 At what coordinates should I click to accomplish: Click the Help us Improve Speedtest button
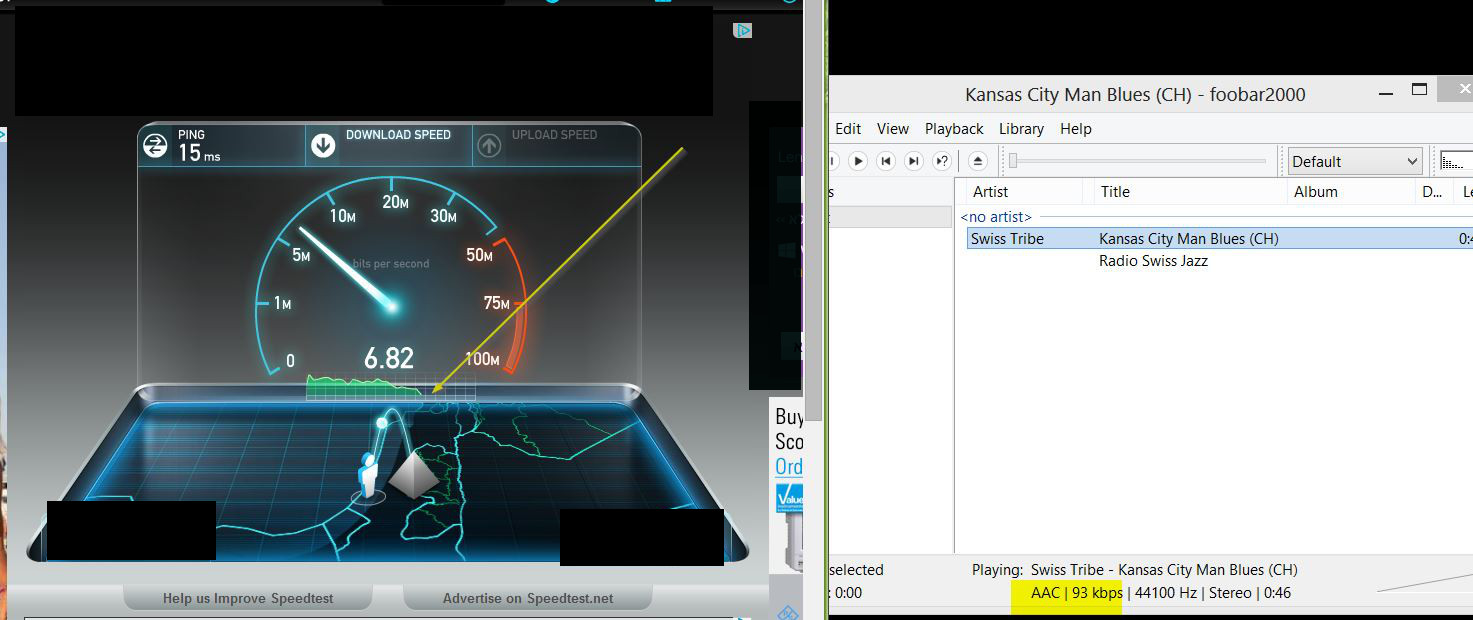pos(248,598)
